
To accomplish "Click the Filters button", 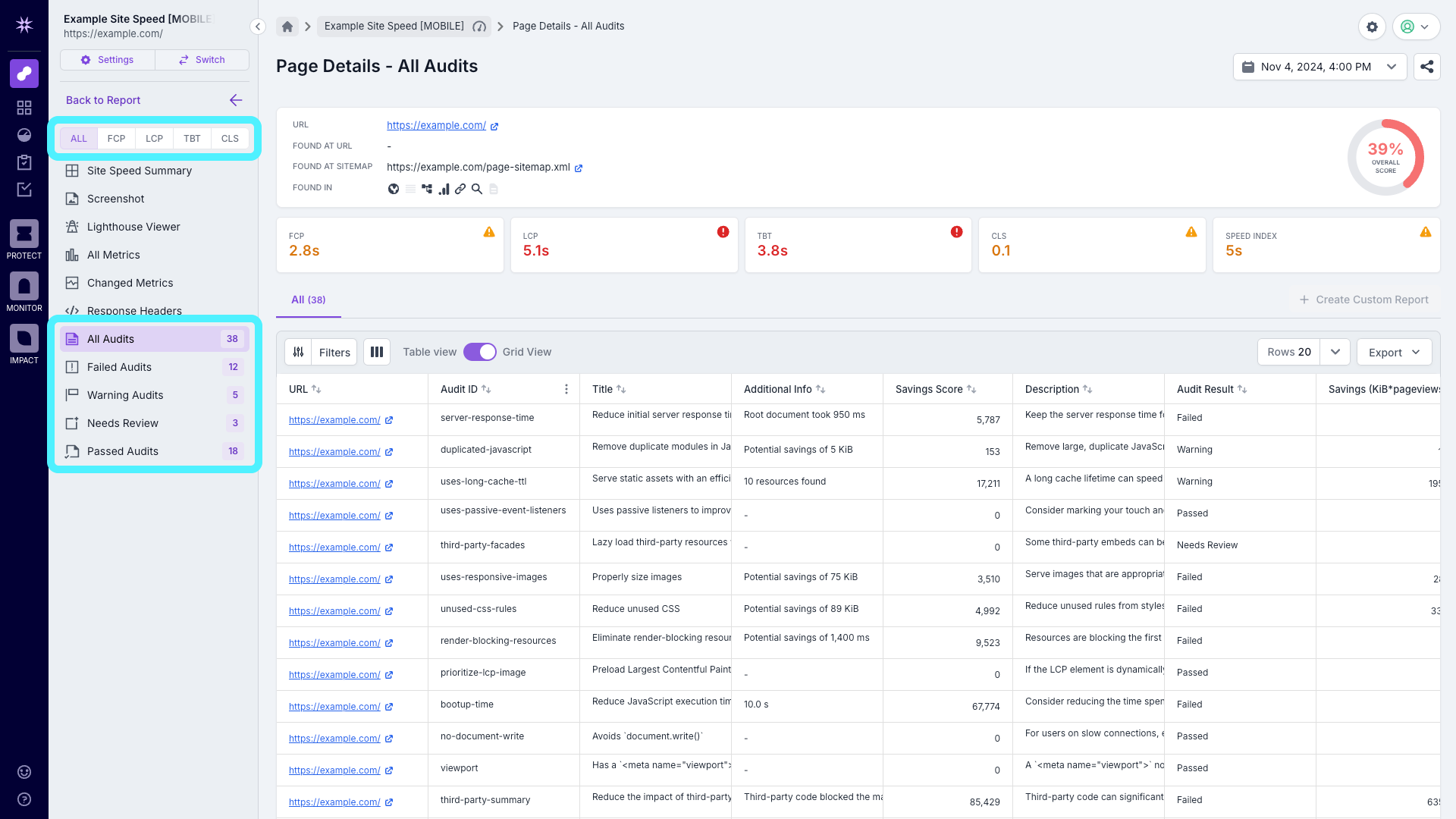I will [334, 352].
